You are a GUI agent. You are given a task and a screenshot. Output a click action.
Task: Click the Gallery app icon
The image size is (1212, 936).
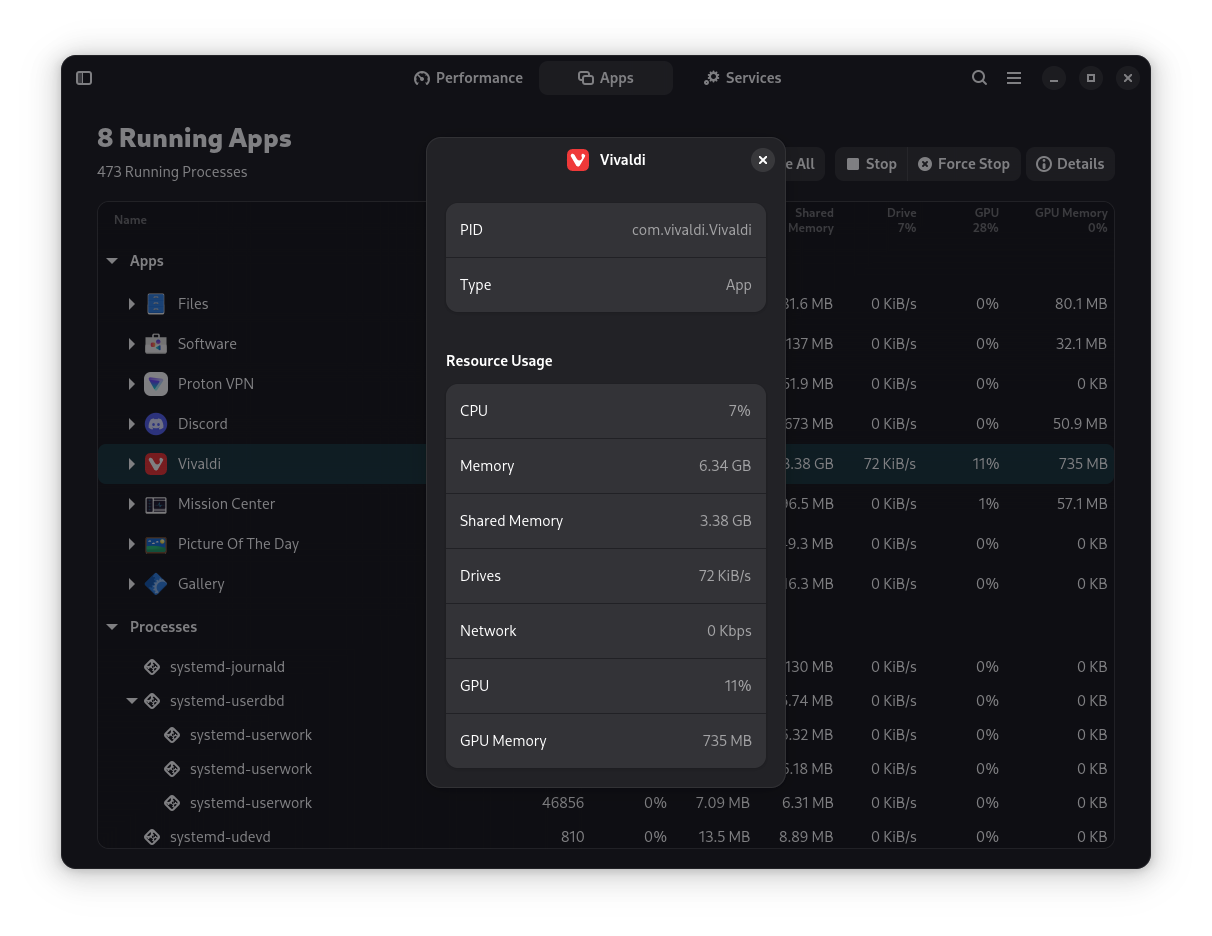(156, 583)
